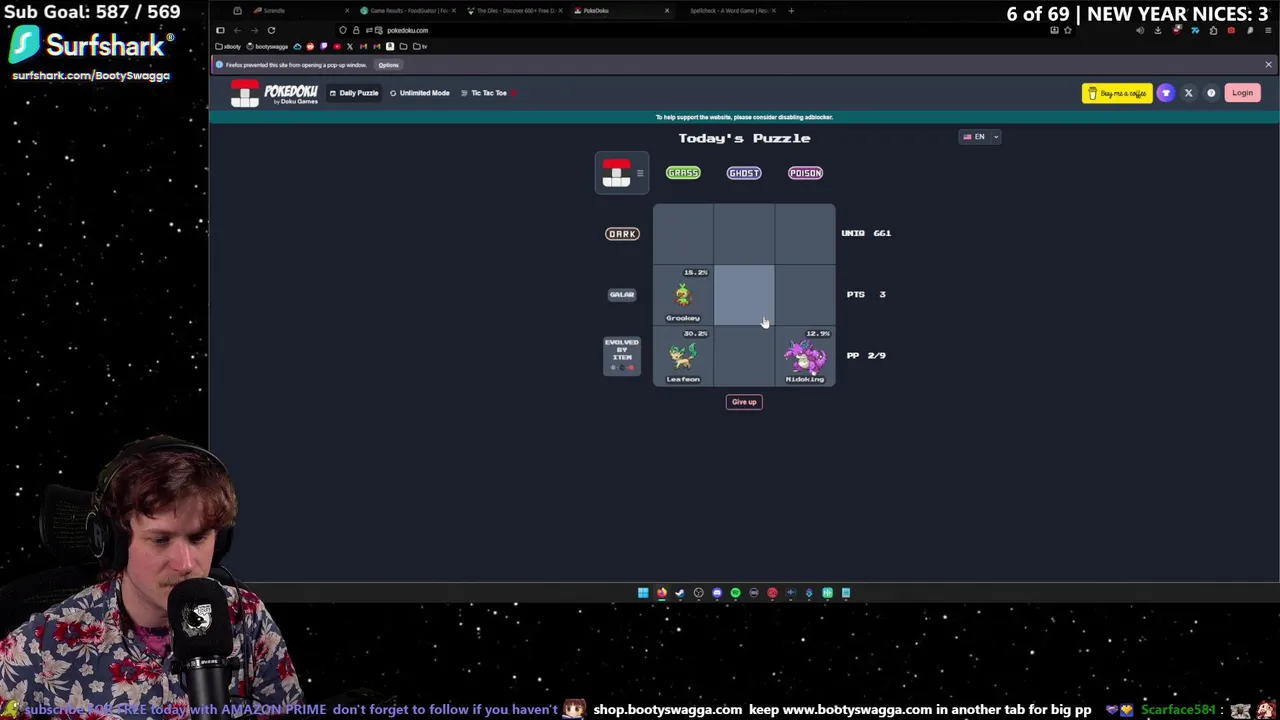Click the Give up button
The width and height of the screenshot is (1280, 720).
pos(744,402)
